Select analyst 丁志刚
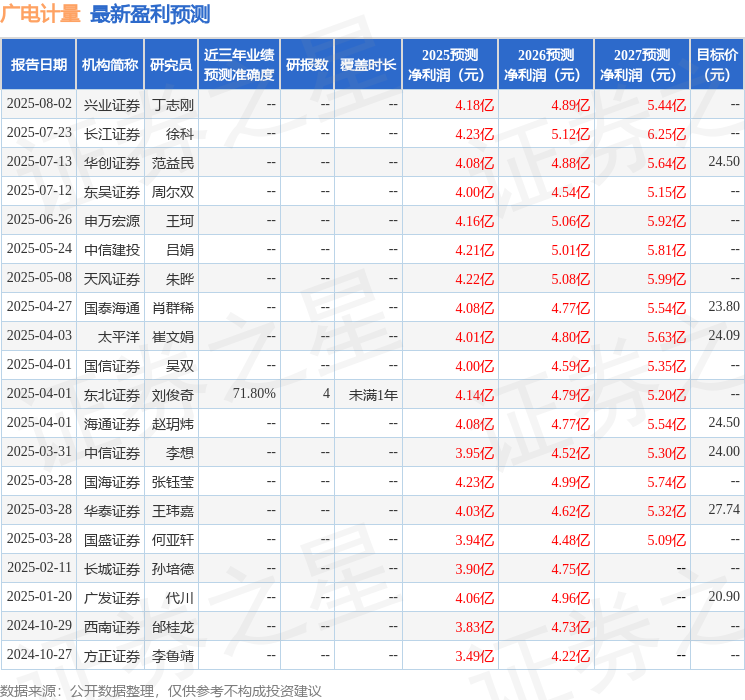This screenshot has height=700, width=745. (173, 105)
